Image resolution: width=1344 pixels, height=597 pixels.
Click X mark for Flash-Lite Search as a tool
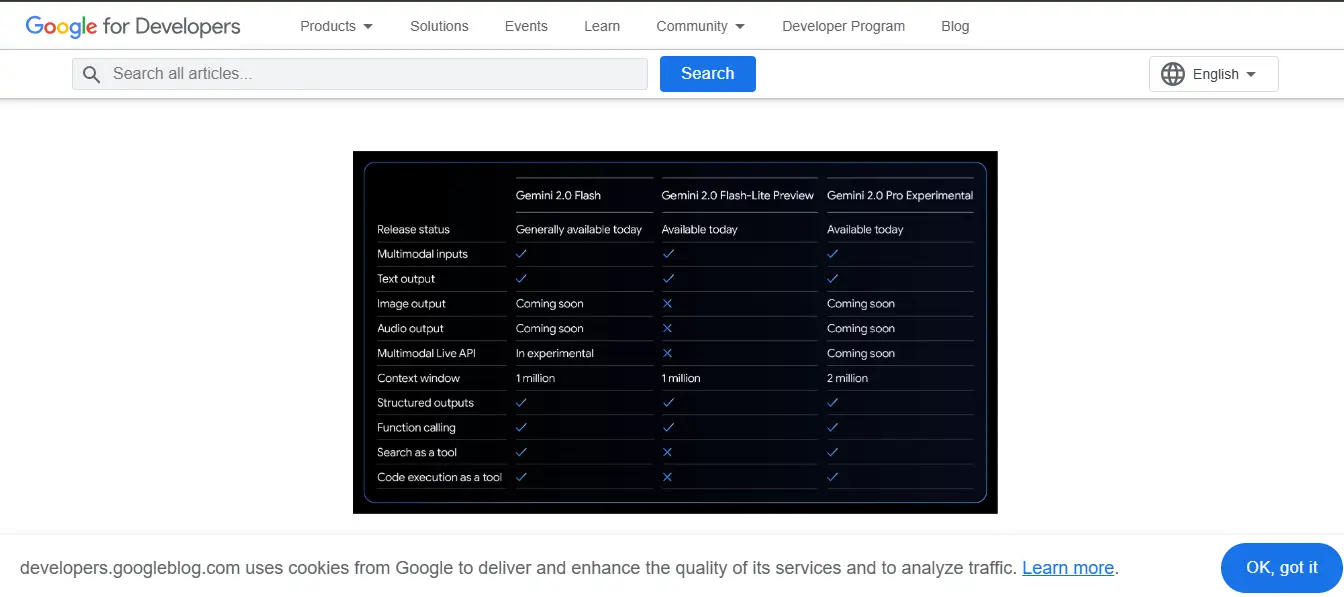tap(667, 452)
